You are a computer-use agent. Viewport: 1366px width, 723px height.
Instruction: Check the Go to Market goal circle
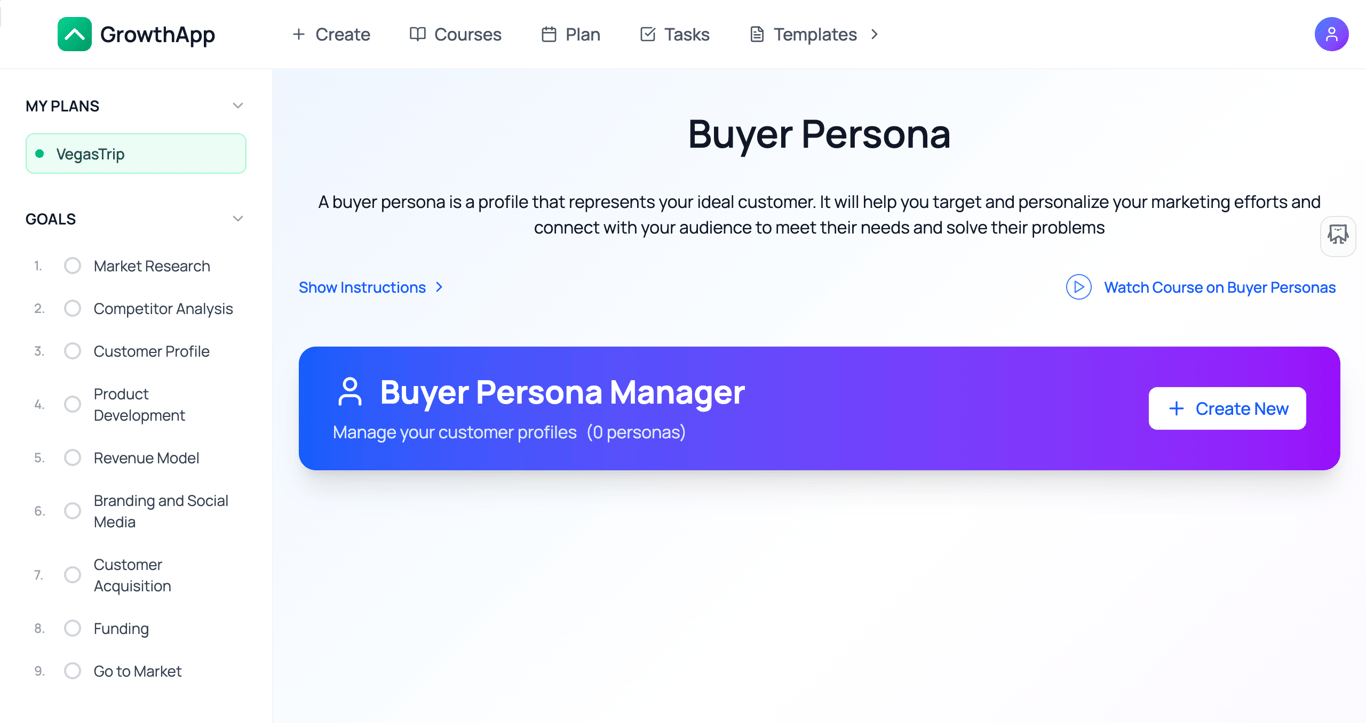click(72, 671)
